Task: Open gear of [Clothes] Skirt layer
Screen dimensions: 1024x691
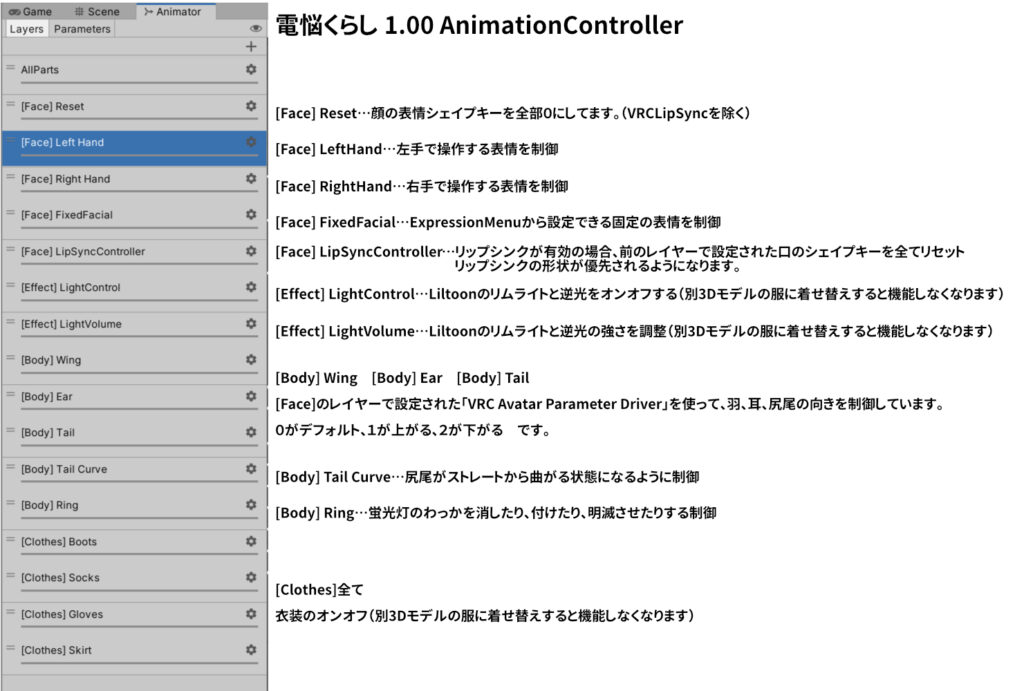Action: [251, 649]
